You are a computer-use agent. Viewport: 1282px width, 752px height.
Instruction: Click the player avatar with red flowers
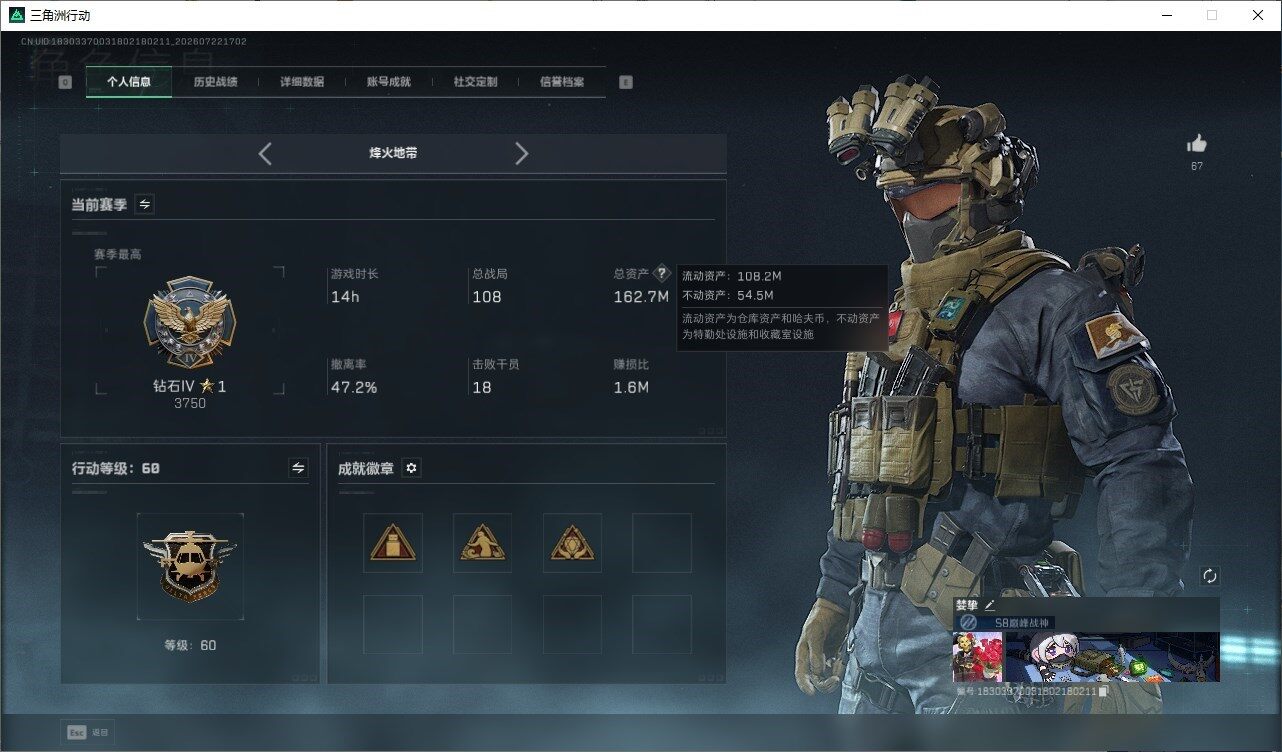pos(978,657)
